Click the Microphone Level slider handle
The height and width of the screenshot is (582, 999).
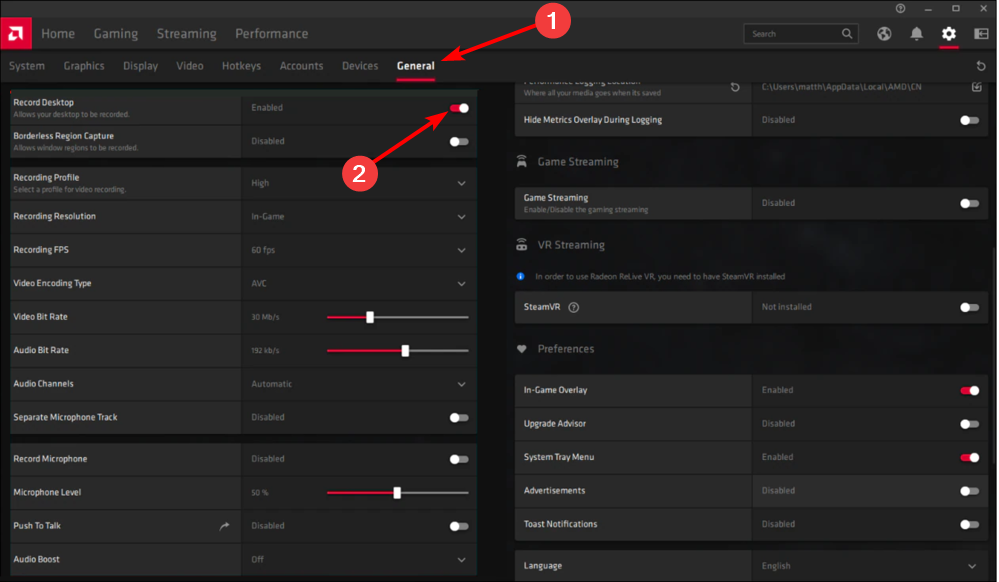[397, 493]
